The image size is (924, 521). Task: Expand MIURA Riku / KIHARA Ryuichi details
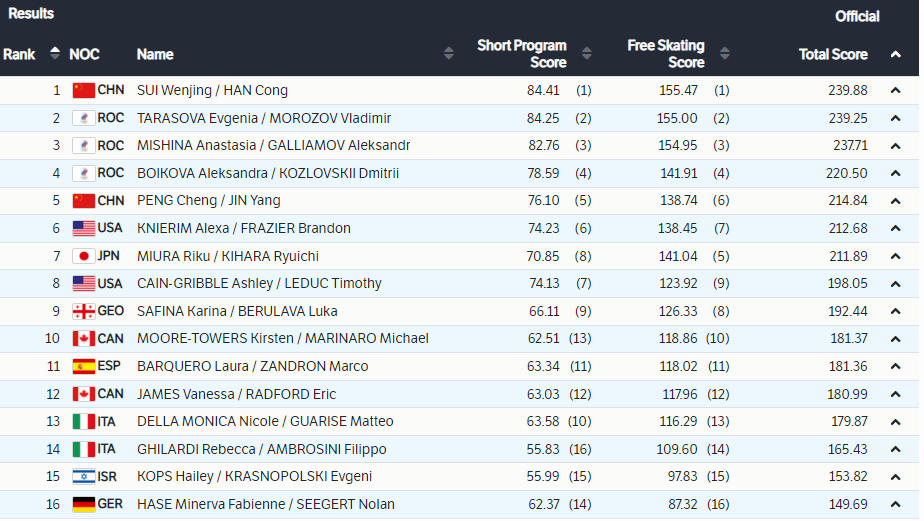click(x=896, y=256)
